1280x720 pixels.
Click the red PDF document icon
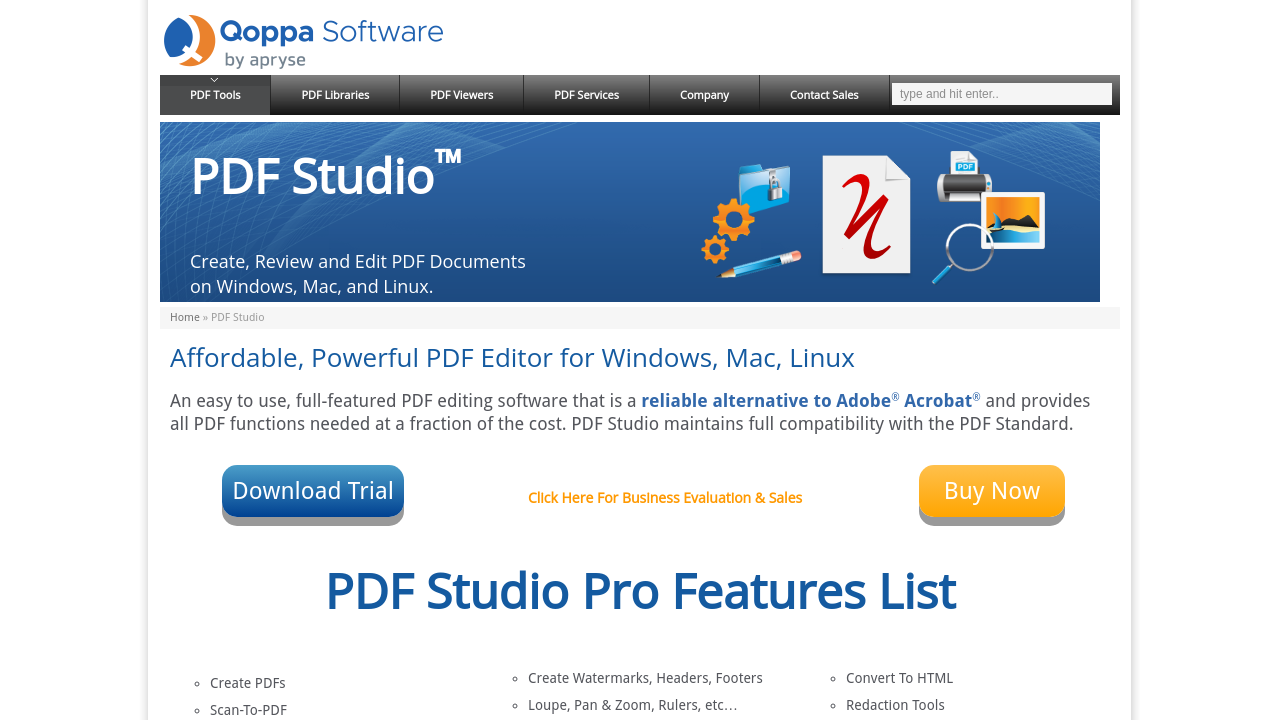[x=866, y=214]
